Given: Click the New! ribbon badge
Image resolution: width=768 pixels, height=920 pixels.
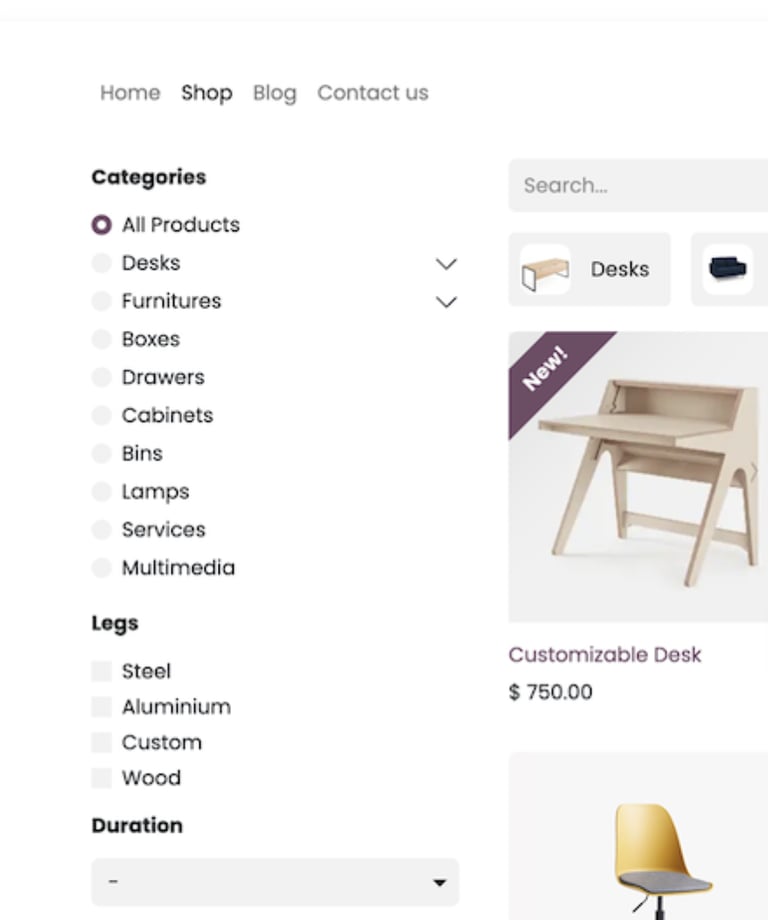Looking at the screenshot, I should coord(546,369).
